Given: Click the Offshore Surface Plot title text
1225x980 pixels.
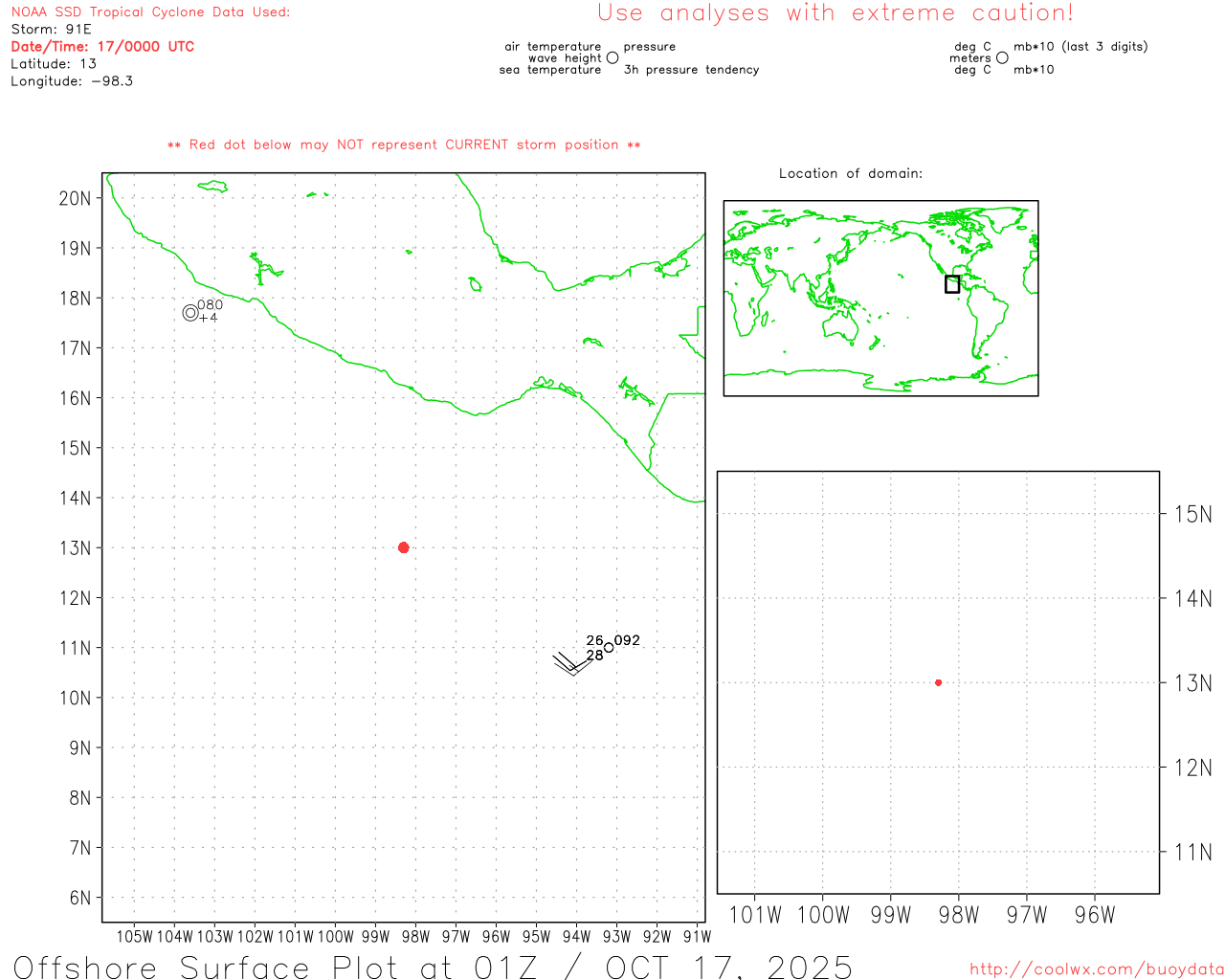Looking at the screenshot, I should click(433, 967).
